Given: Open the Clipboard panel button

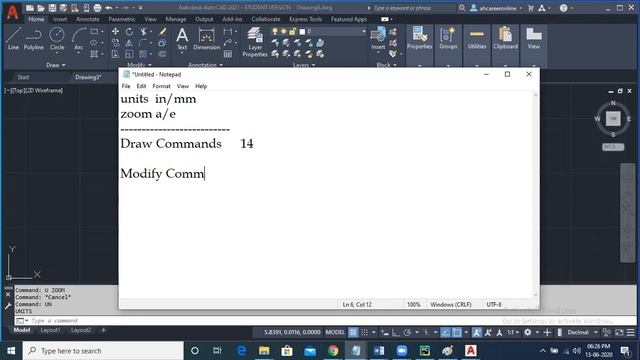Looking at the screenshot, I should coord(505,39).
